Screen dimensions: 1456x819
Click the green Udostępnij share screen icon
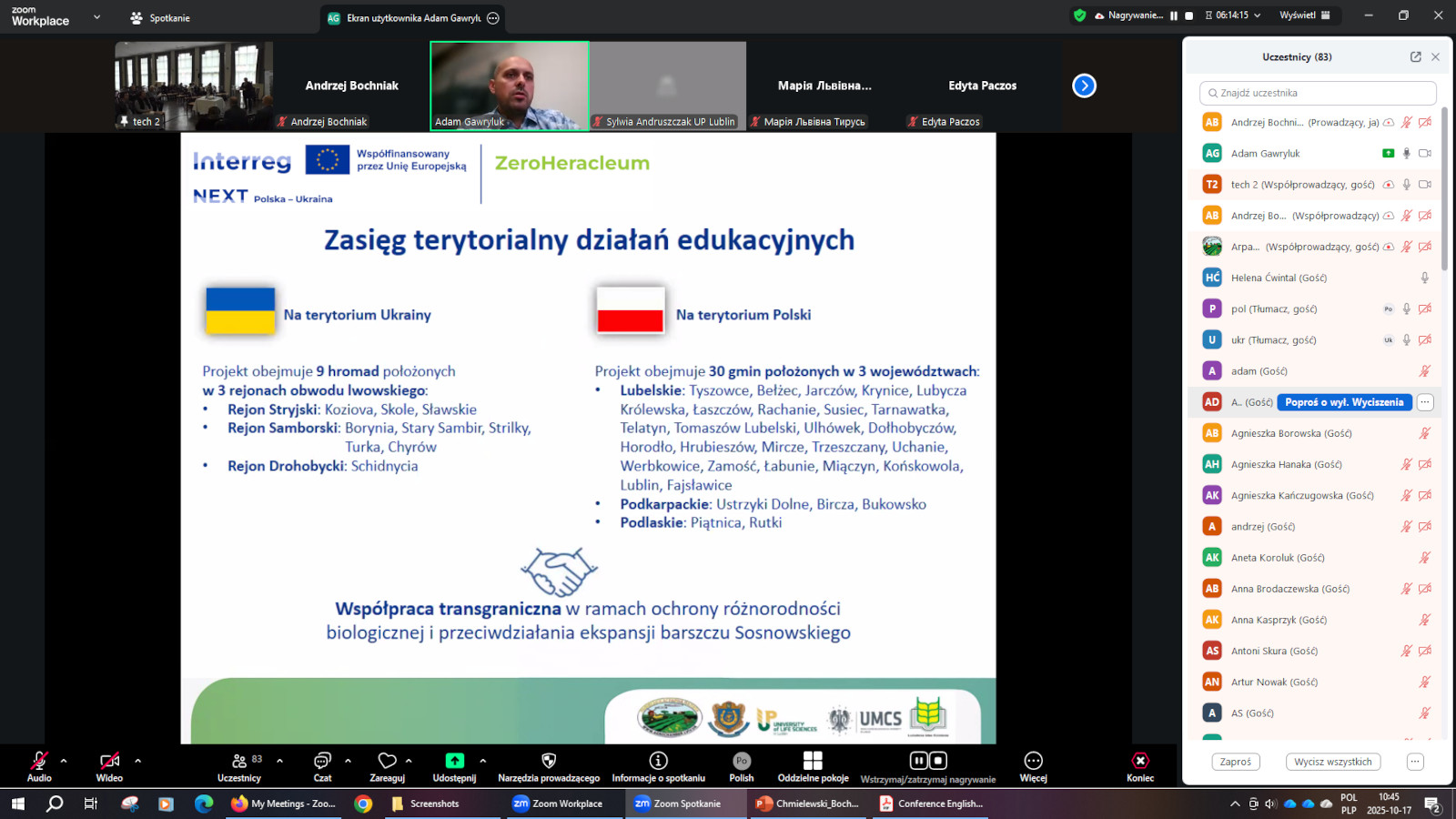click(x=454, y=761)
